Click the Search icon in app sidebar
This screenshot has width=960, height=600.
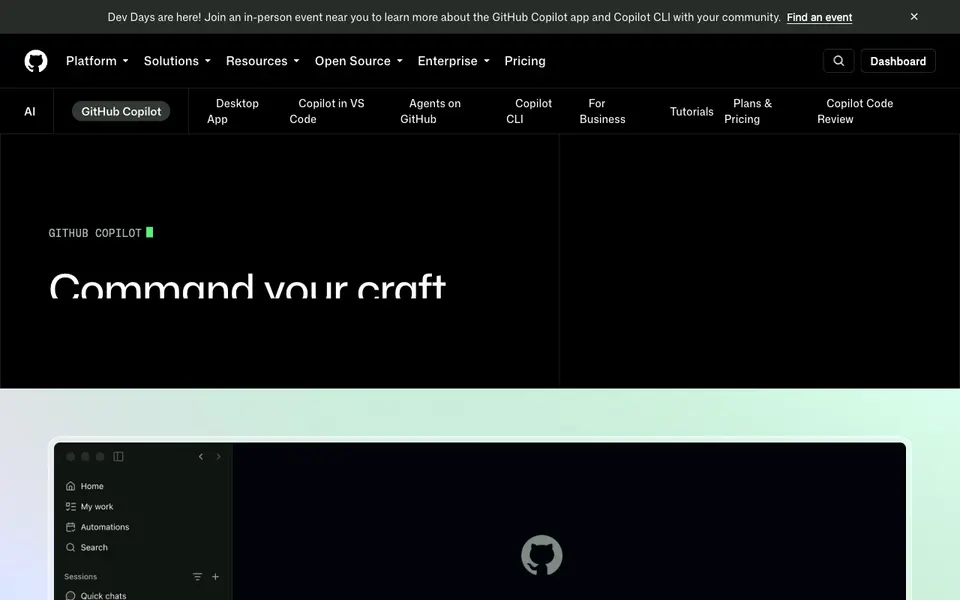pyautogui.click(x=70, y=547)
